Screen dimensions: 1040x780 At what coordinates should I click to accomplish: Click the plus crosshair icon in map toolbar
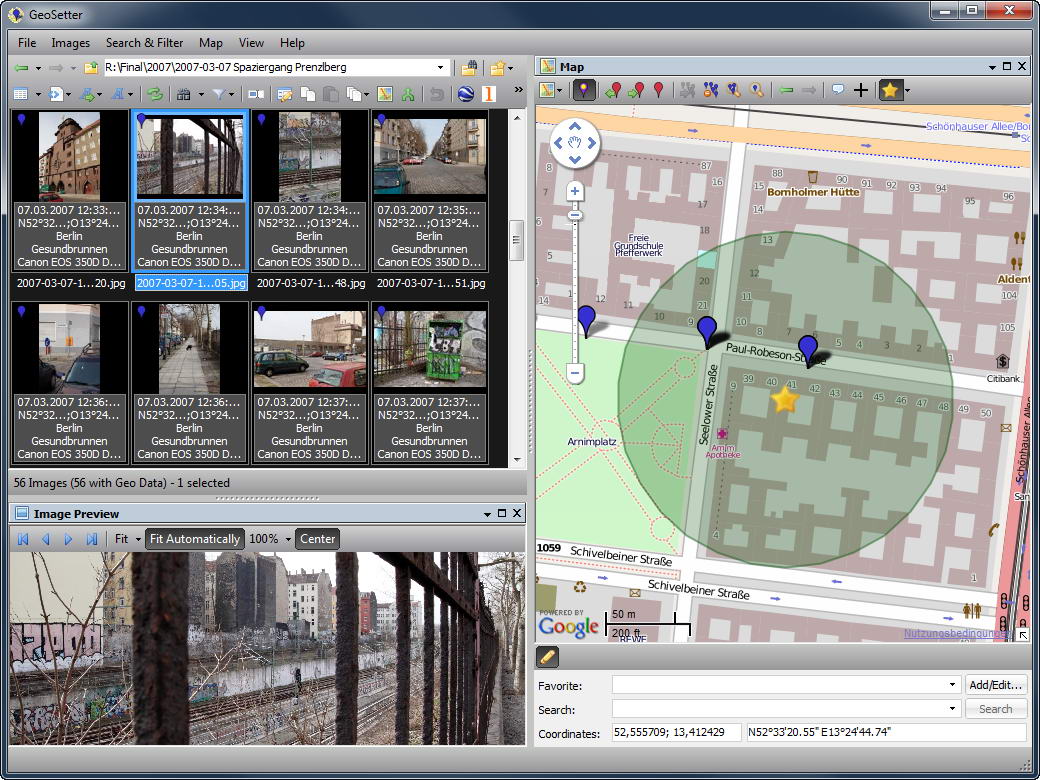tap(860, 90)
